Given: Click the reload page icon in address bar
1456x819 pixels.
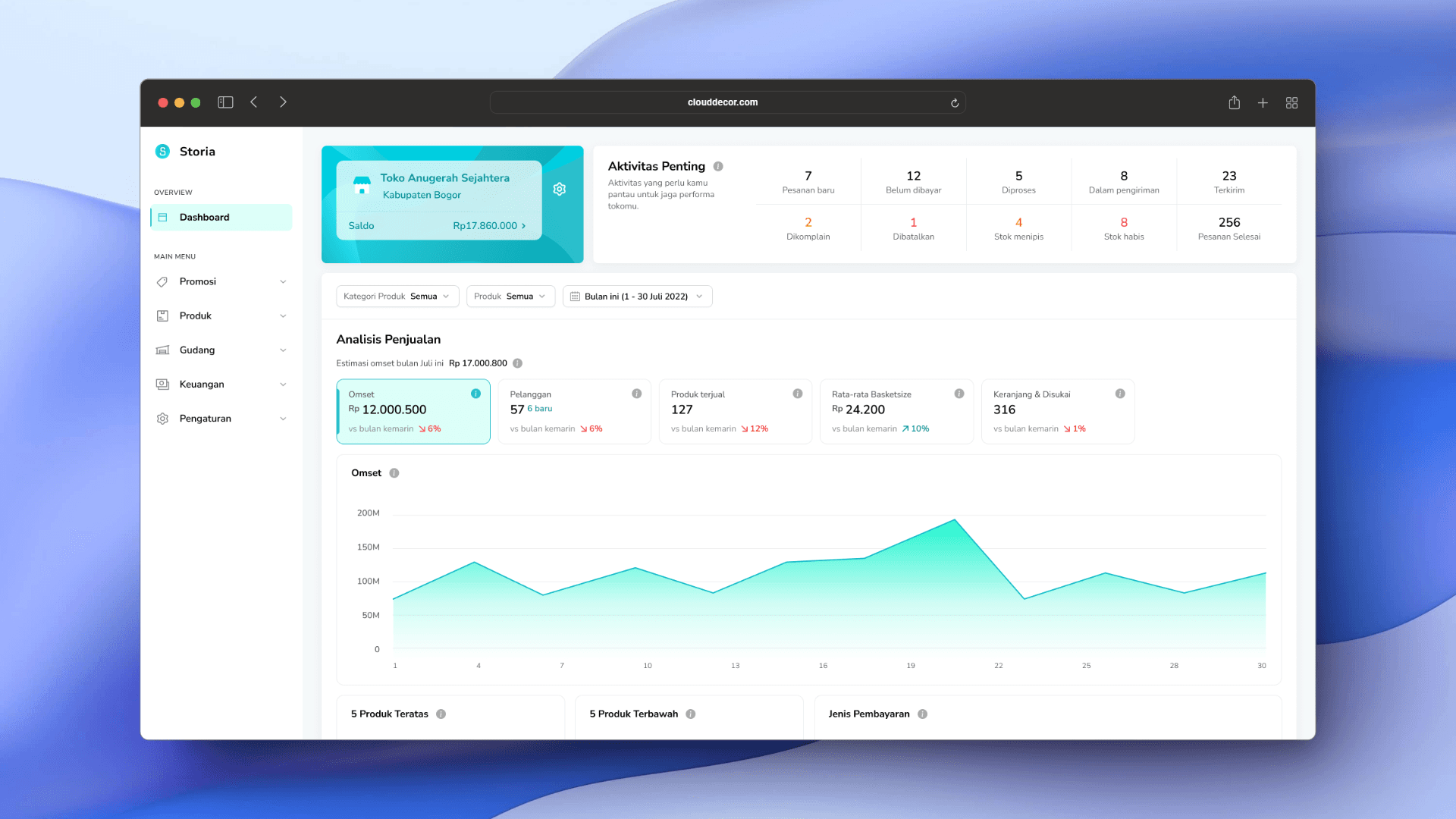Looking at the screenshot, I should coord(955,103).
